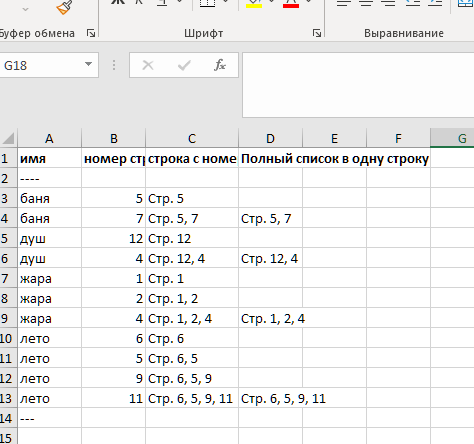The width and height of the screenshot is (474, 444).
Task: Select the Format Painter brush icon
Action: point(64,7)
